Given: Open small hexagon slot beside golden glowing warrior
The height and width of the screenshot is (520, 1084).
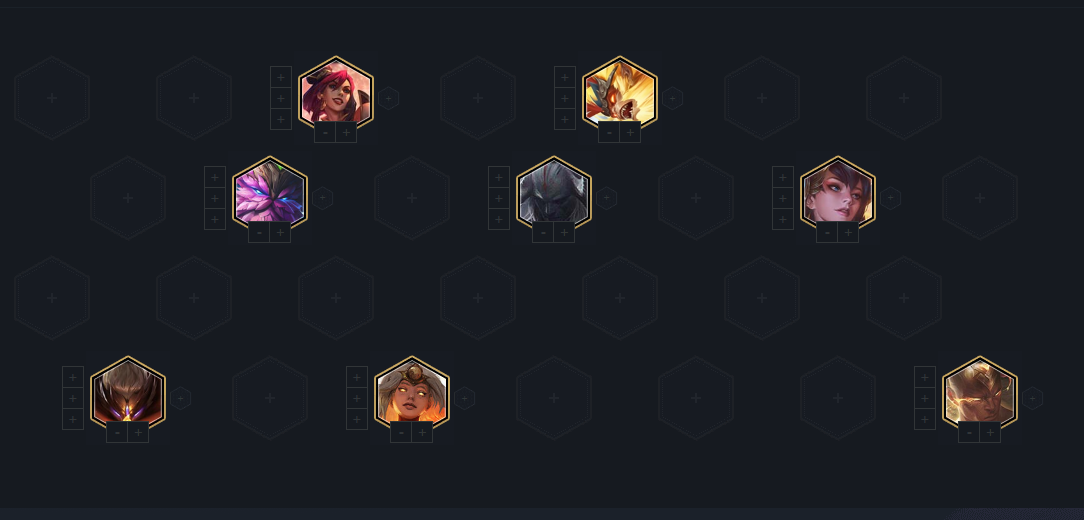Looking at the screenshot, I should click(x=1032, y=398).
